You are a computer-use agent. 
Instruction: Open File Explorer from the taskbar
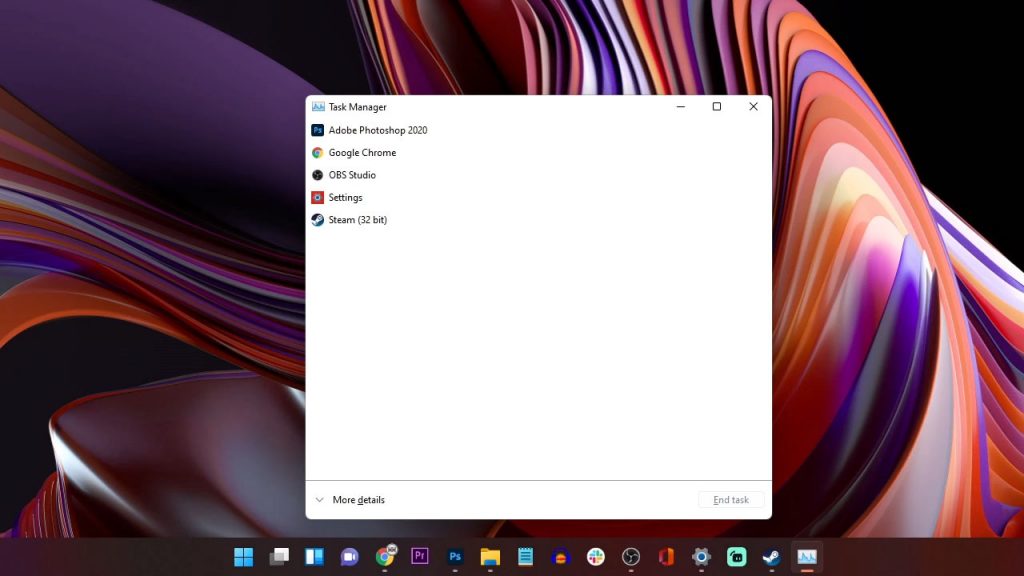[x=490, y=556]
